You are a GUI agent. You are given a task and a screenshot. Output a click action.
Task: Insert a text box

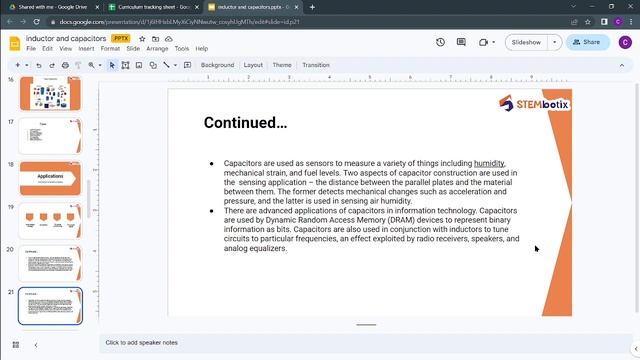pyautogui.click(x=125, y=65)
